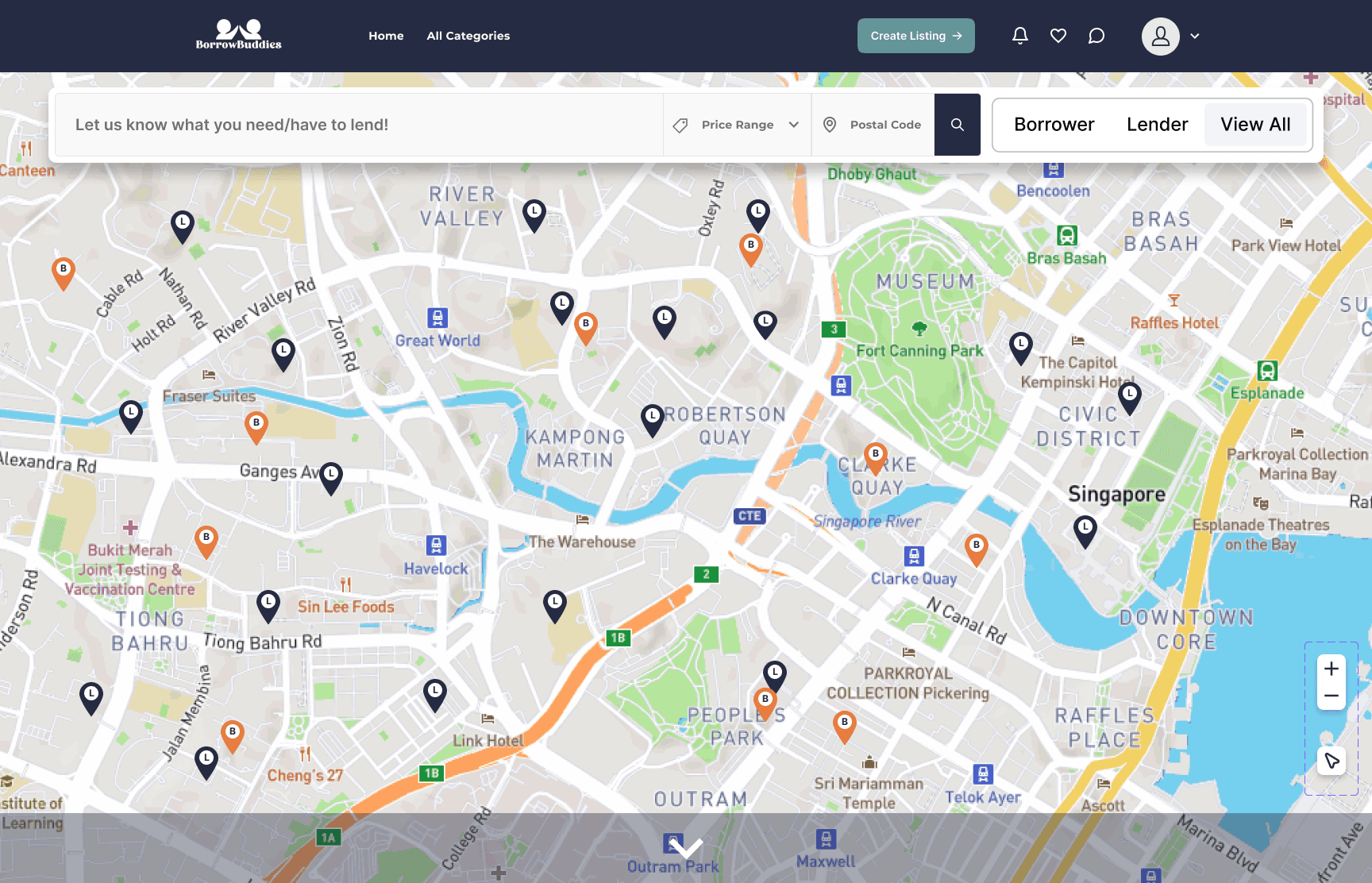Select lender pin near River Valley label

(x=534, y=215)
